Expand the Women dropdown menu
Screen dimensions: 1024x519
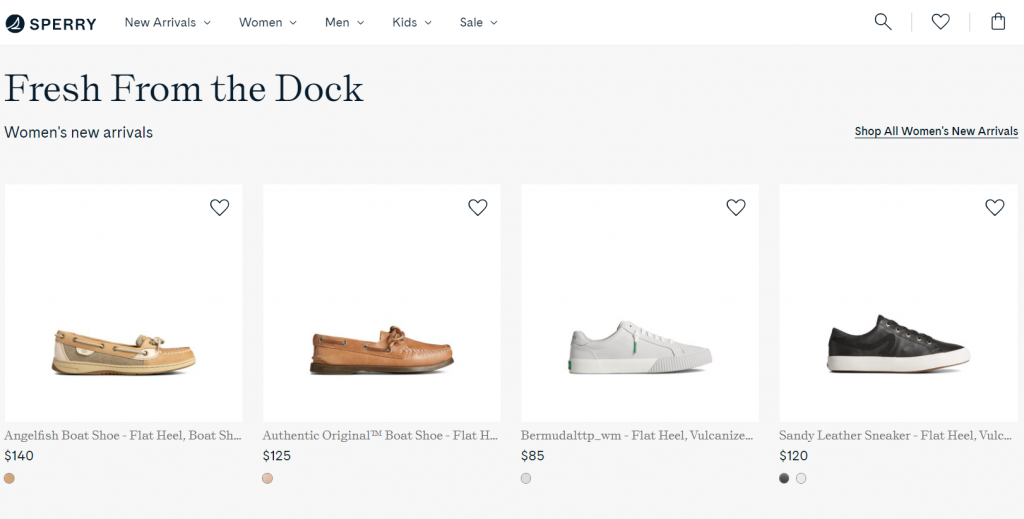click(268, 22)
